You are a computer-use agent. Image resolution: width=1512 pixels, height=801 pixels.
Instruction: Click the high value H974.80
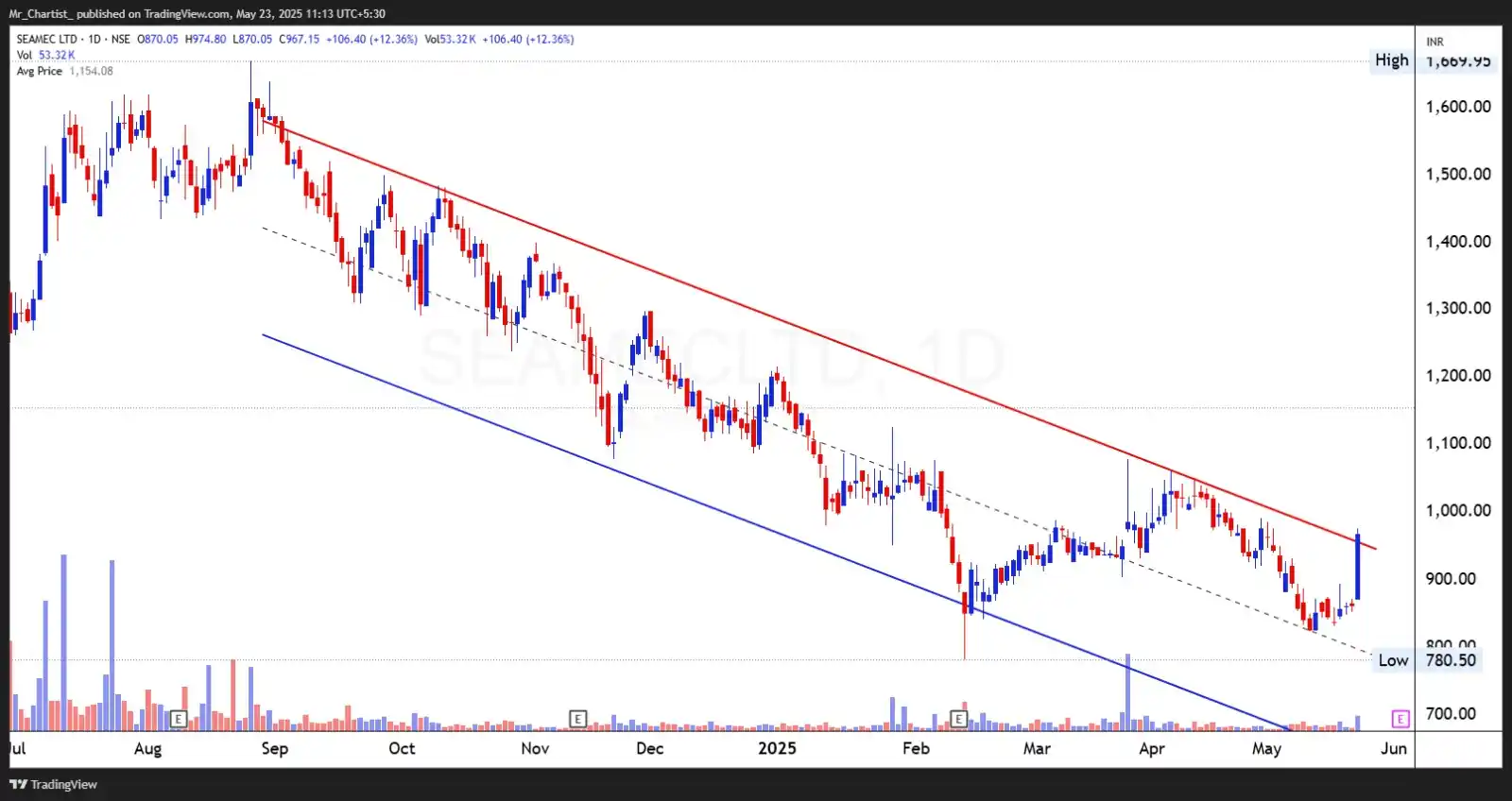(205, 39)
